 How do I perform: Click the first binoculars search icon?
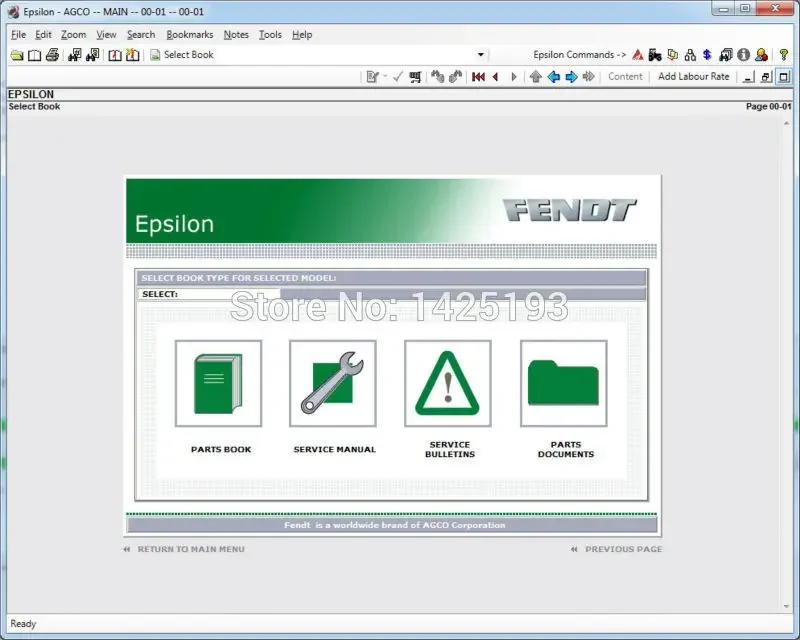[75, 55]
